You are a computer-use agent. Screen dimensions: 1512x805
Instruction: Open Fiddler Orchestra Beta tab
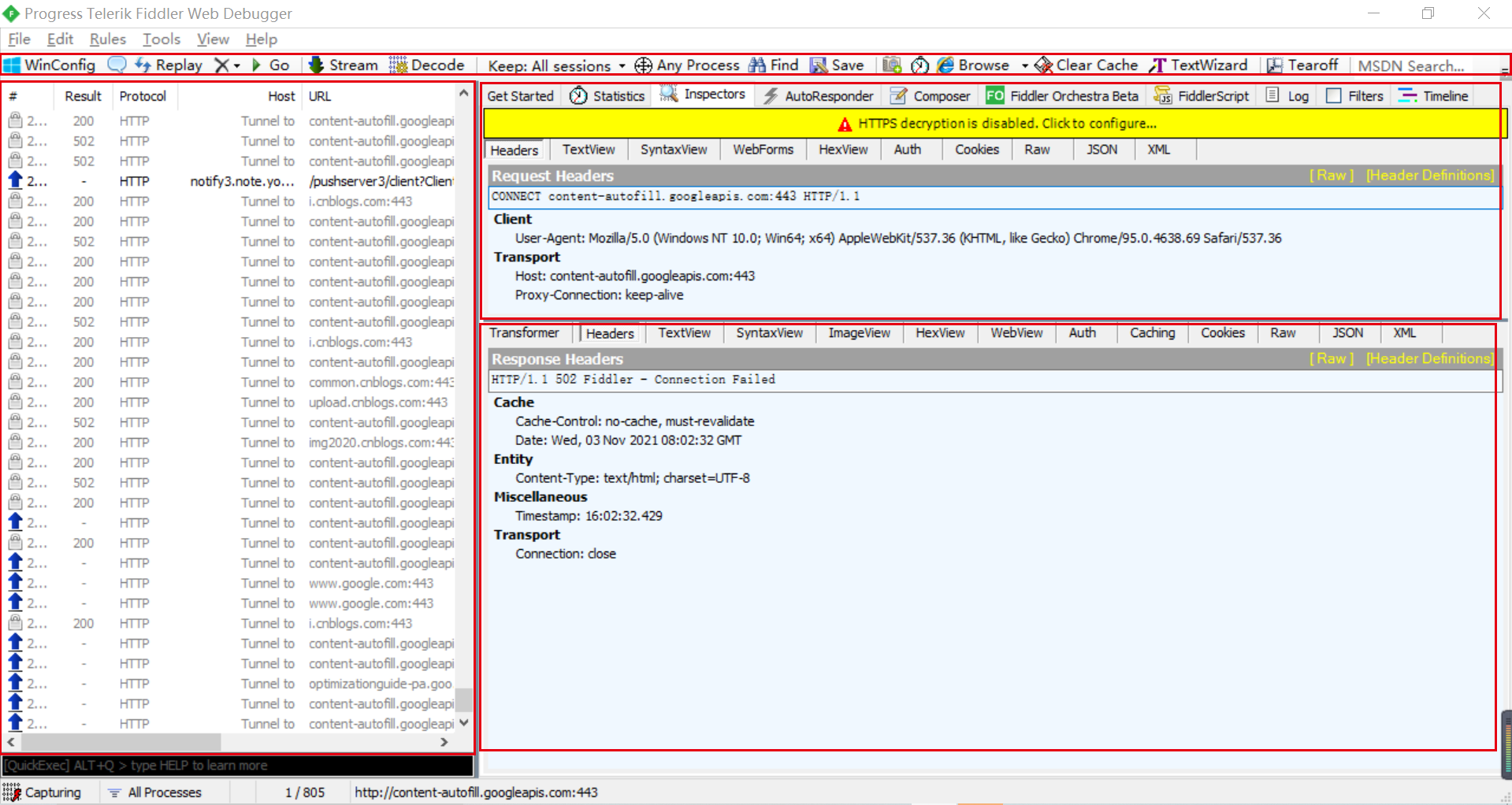(x=1062, y=96)
